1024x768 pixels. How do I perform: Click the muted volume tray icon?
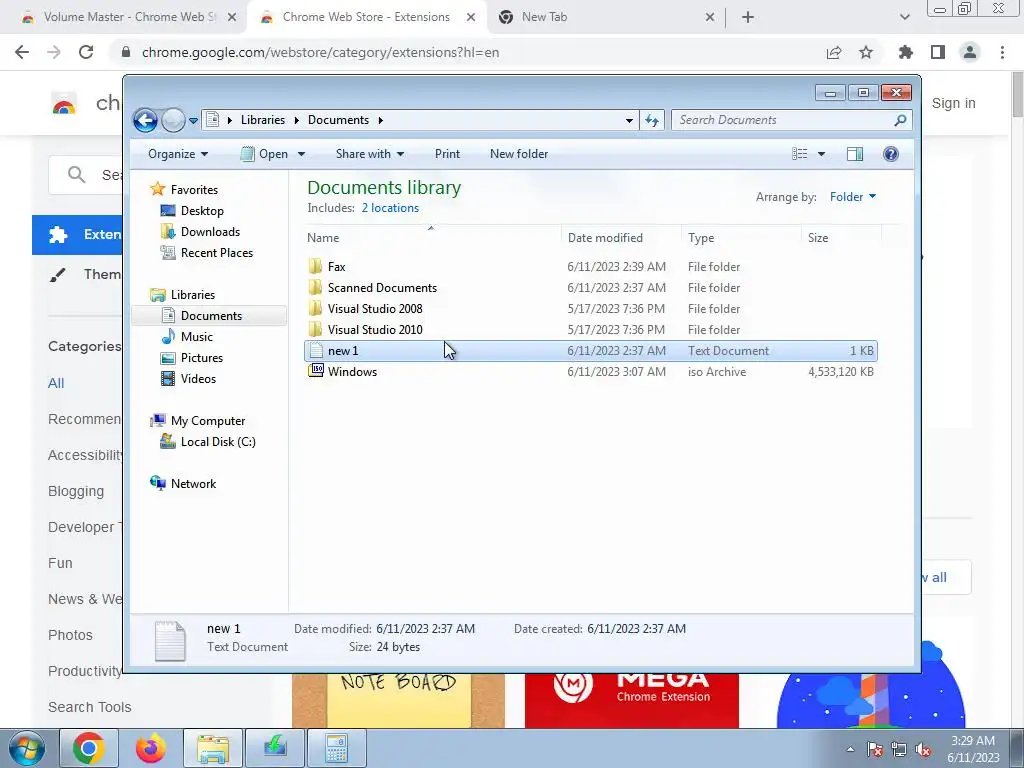tap(923, 749)
